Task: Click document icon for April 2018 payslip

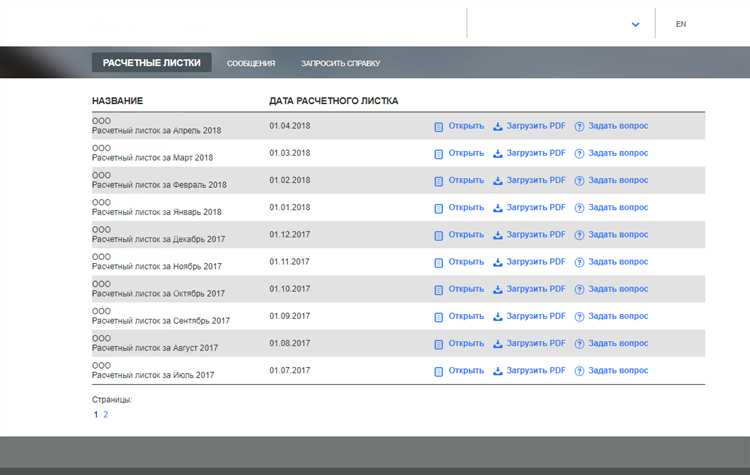Action: [438, 127]
